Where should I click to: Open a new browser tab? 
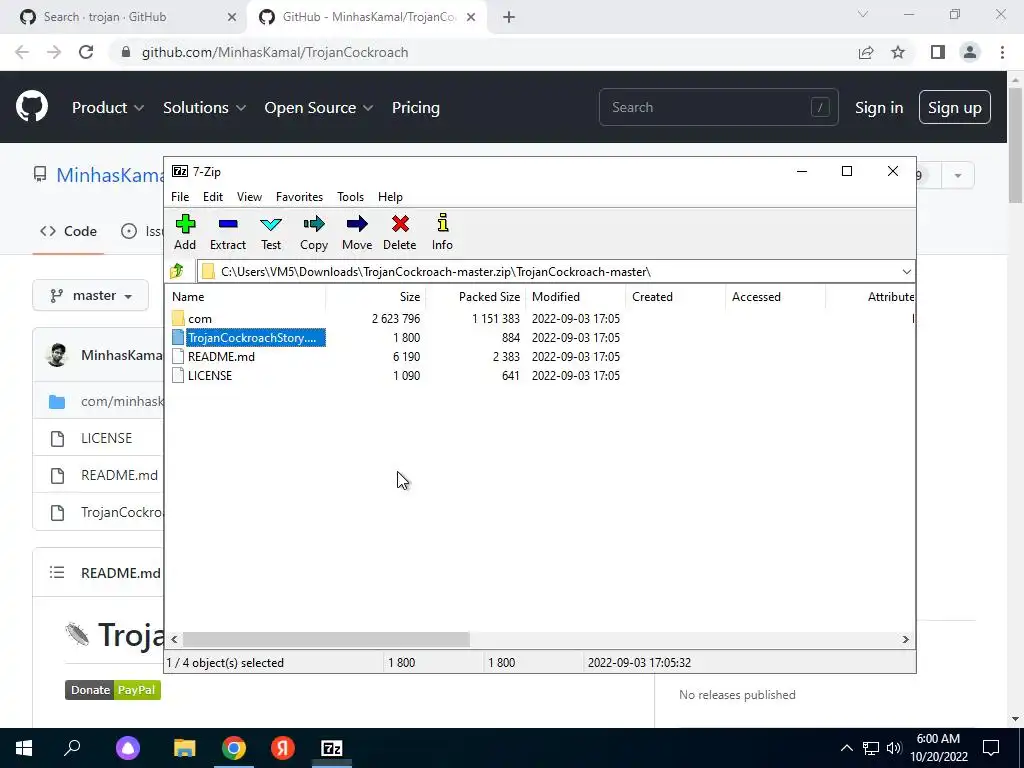coord(509,18)
